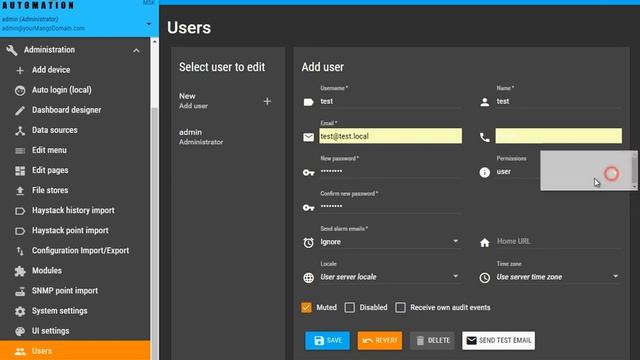
Task: Click the permissions info icon
Action: 484,172
